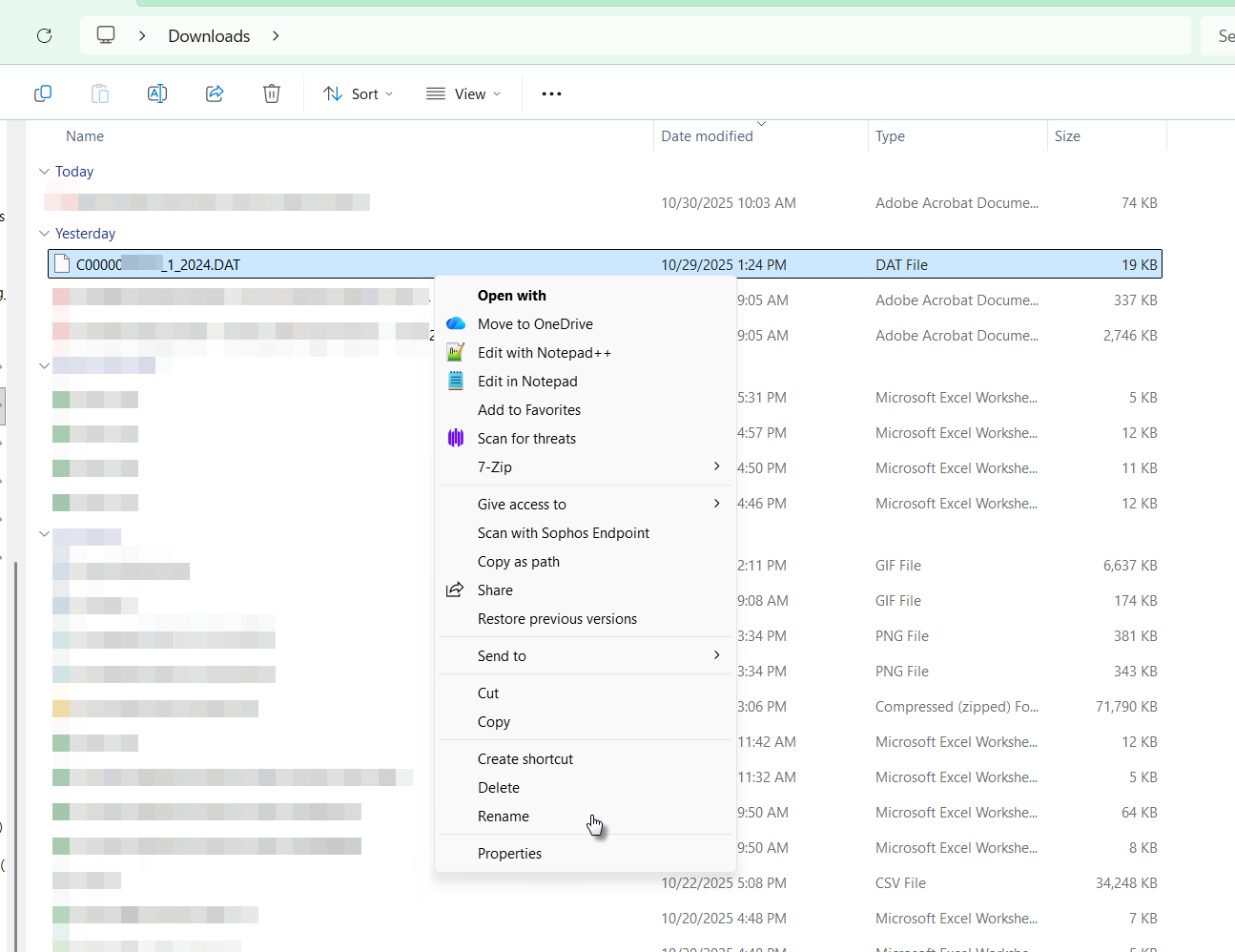Viewport: 1235px width, 952px height.
Task: Choose Rename in the context menu
Action: tap(503, 817)
